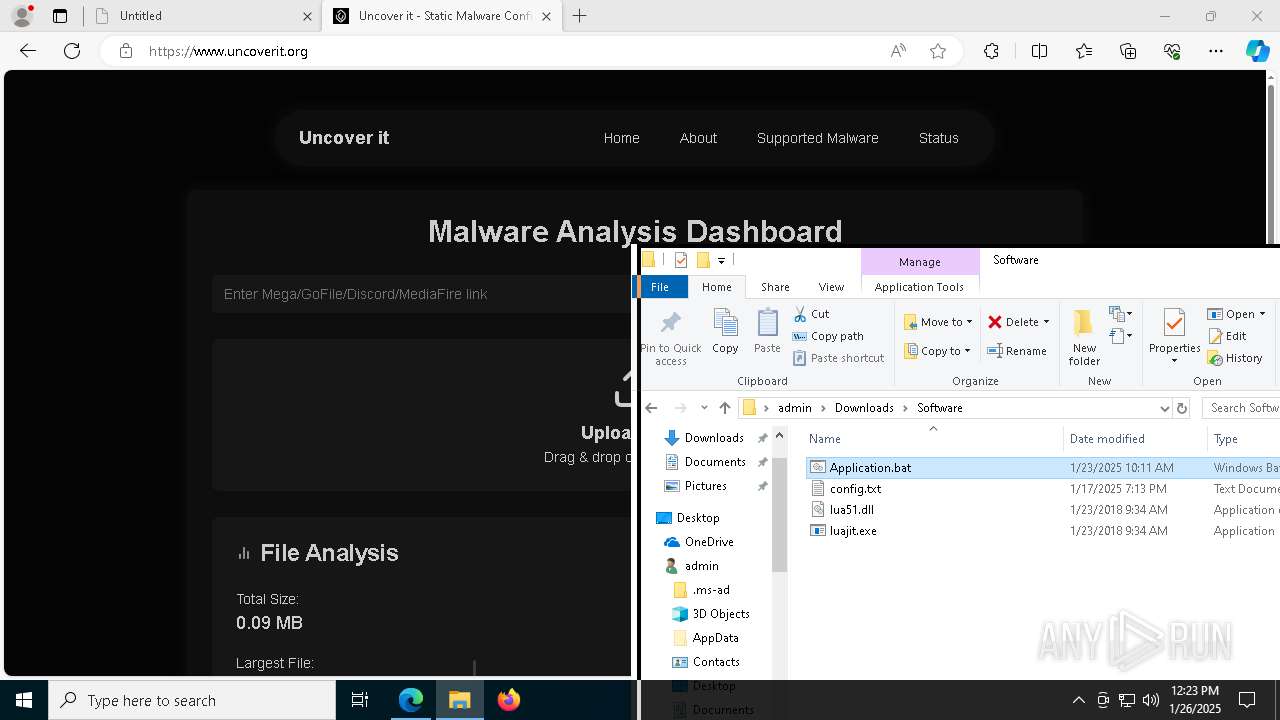Open Collections icon in Edge toolbar
Image resolution: width=1280 pixels, height=720 pixels.
1128,51
